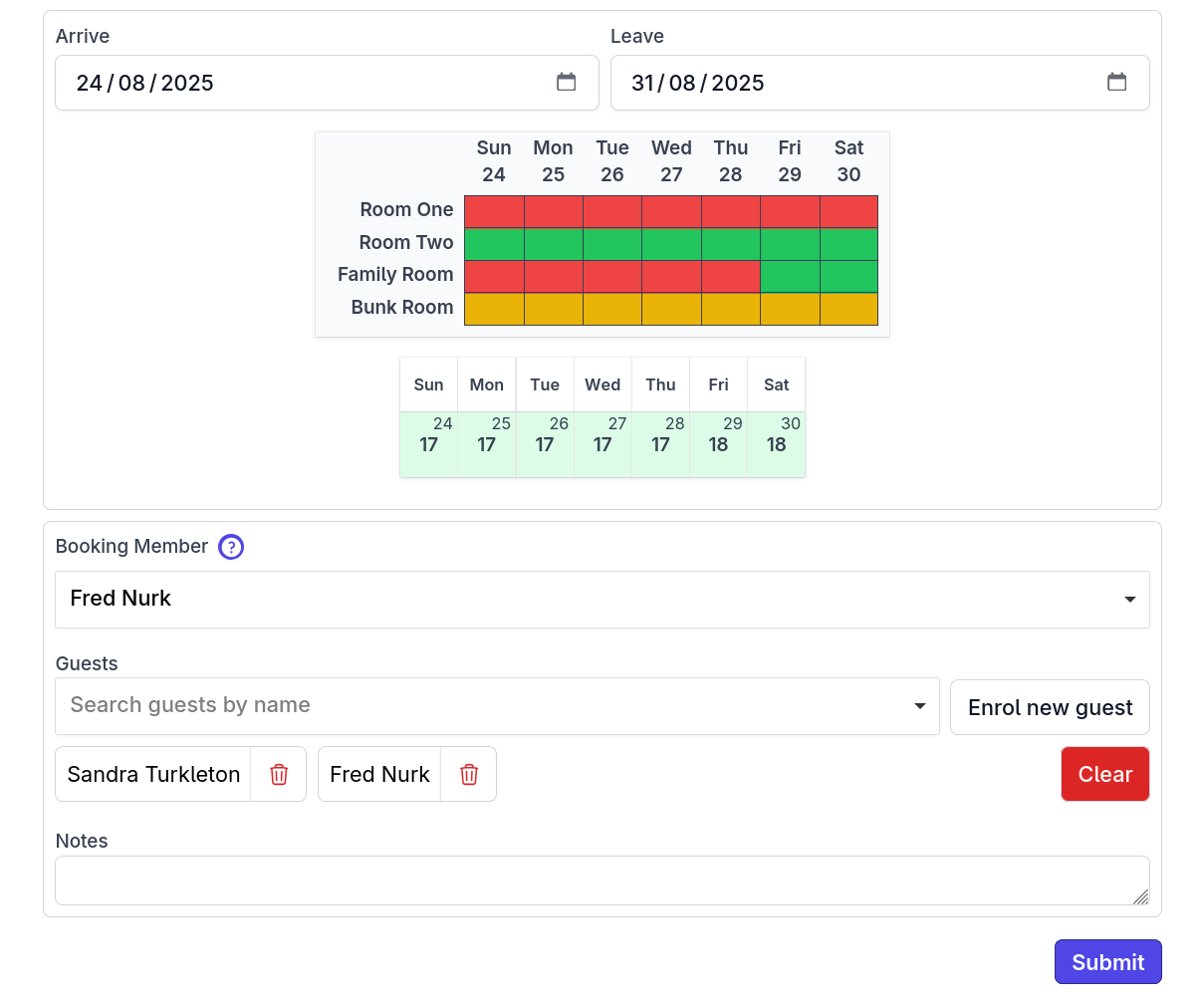Open the guests search combo box
Image resolution: width=1204 pixels, height=1006 pixels.
pos(448,705)
